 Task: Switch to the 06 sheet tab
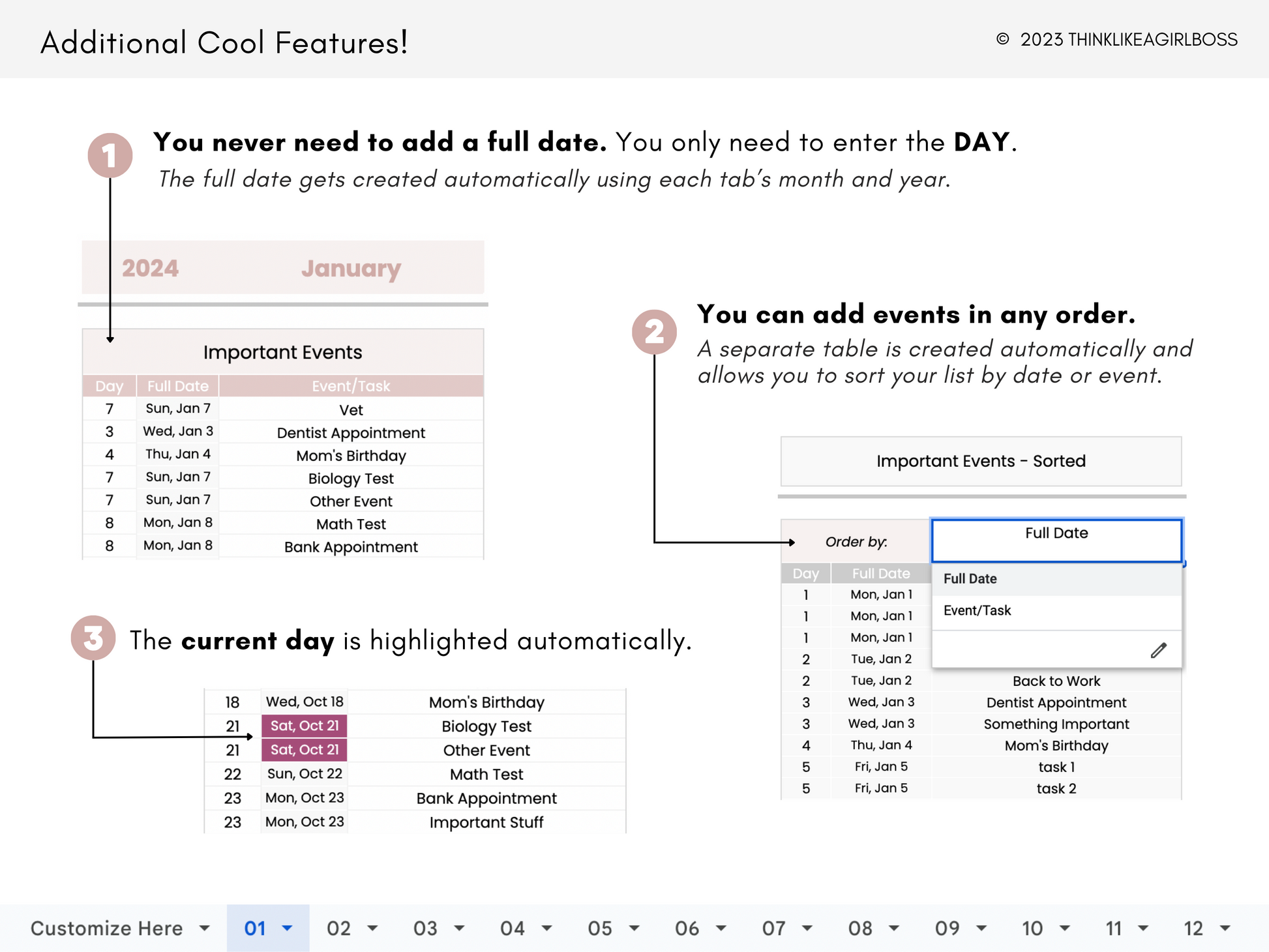(687, 928)
